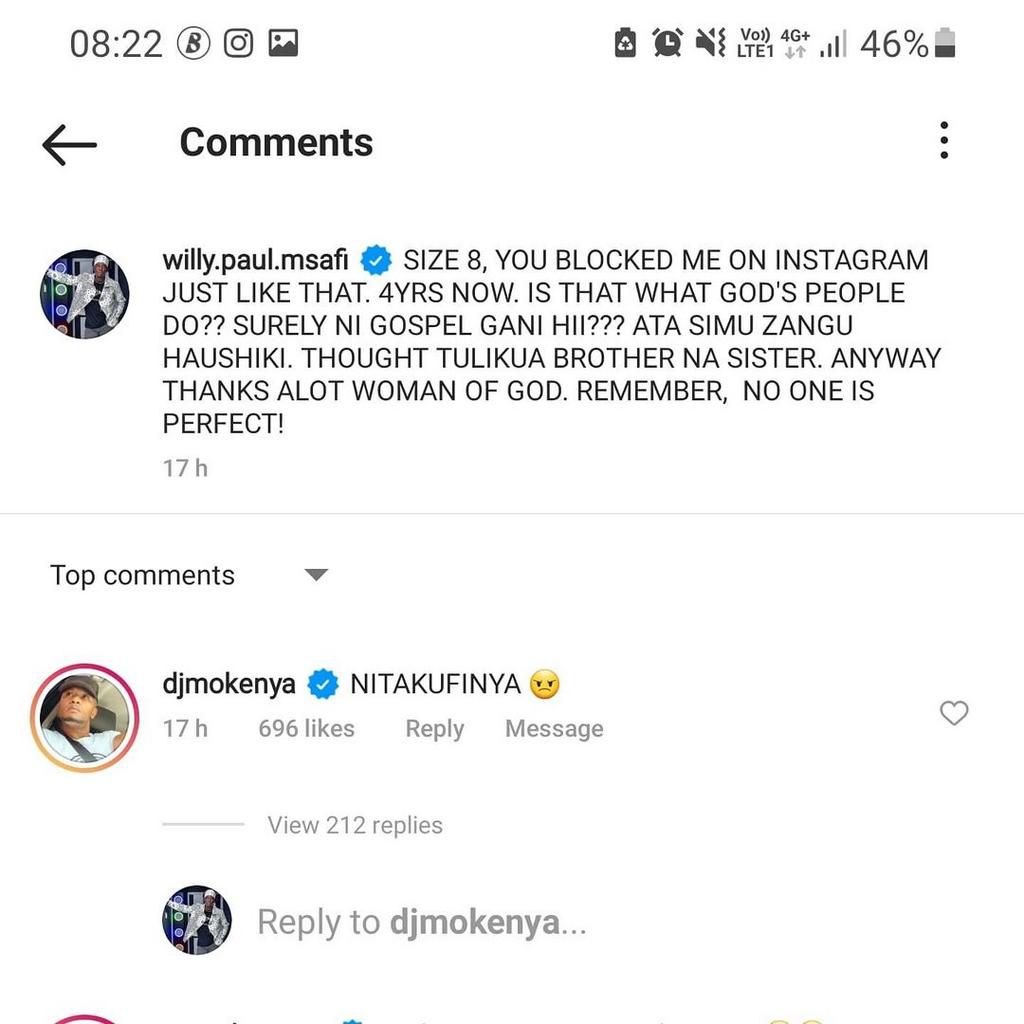Image resolution: width=1024 pixels, height=1024 pixels.
Task: Tap the muted vibrate status icon
Action: (x=710, y=43)
